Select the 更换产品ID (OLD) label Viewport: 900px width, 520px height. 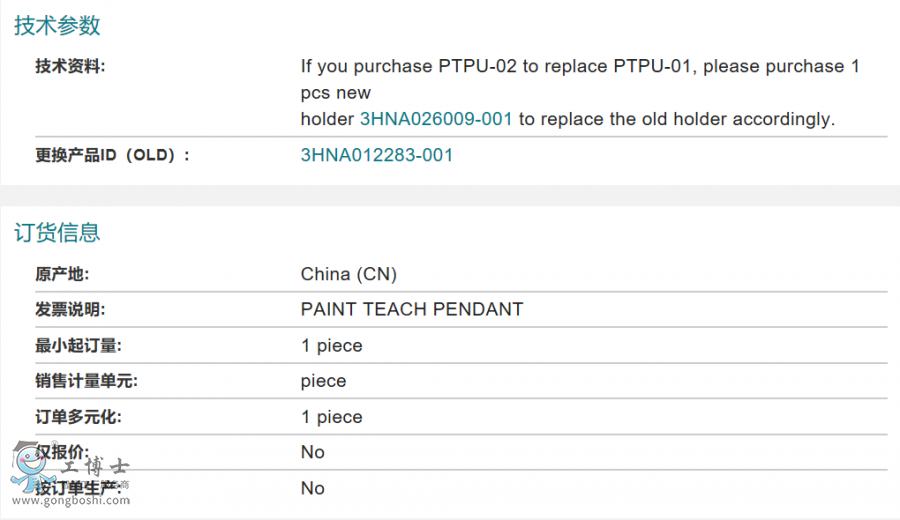(x=112, y=155)
